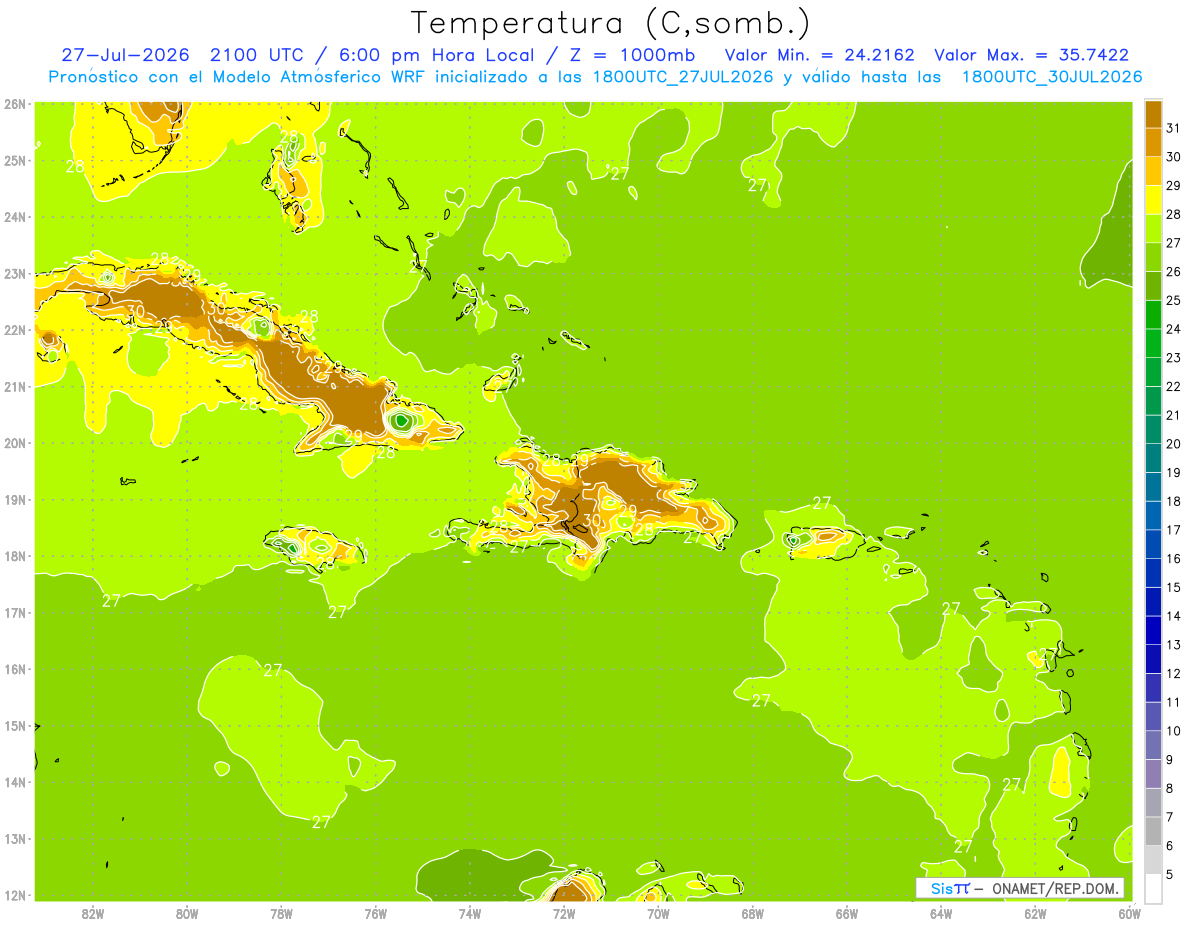Click the brown swatch above legend value 31

(1153, 114)
